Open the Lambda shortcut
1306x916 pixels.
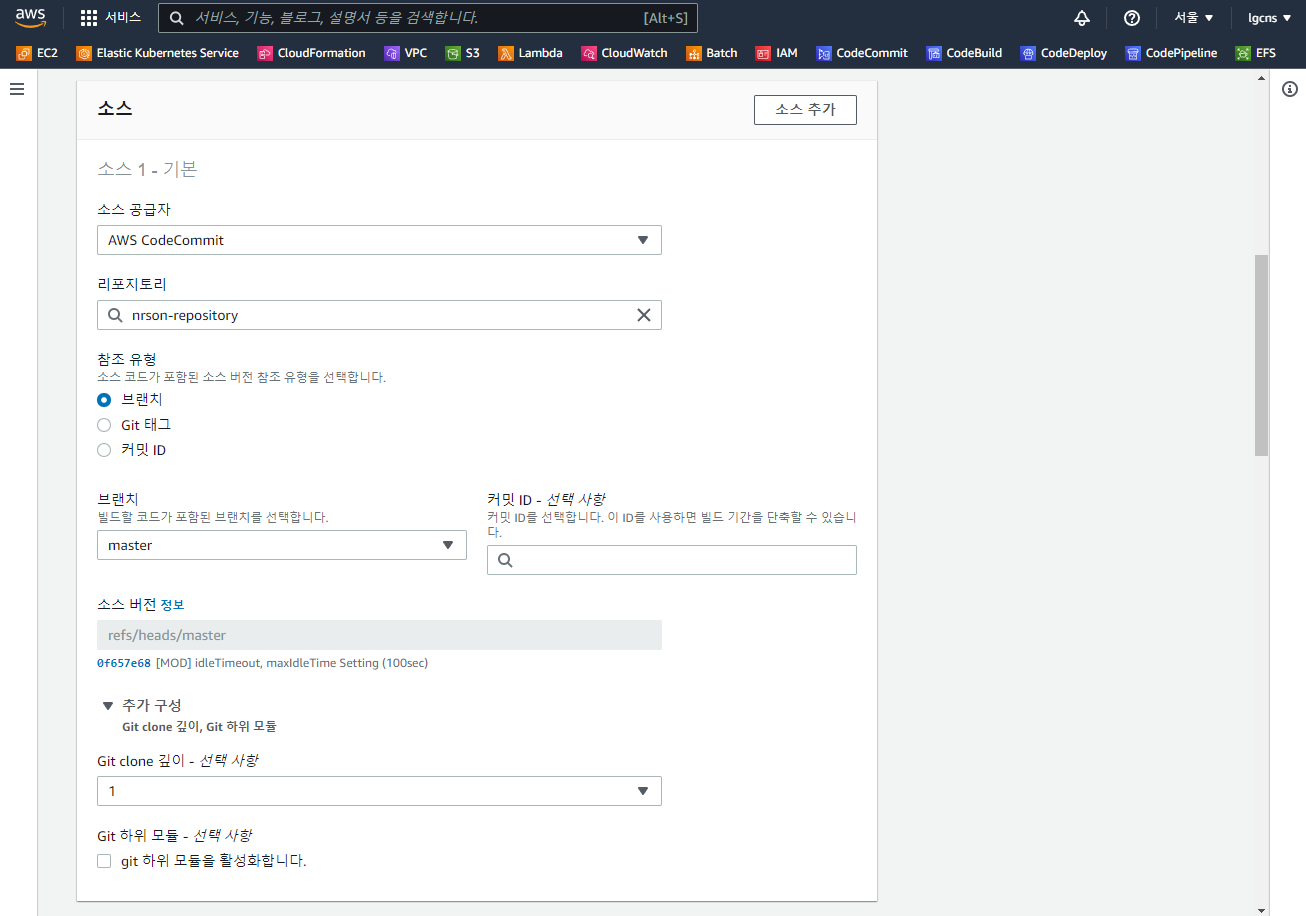coord(530,53)
